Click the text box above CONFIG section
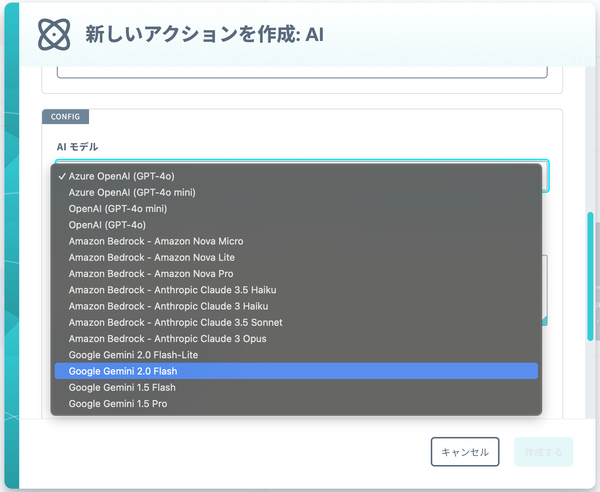 tap(302, 72)
